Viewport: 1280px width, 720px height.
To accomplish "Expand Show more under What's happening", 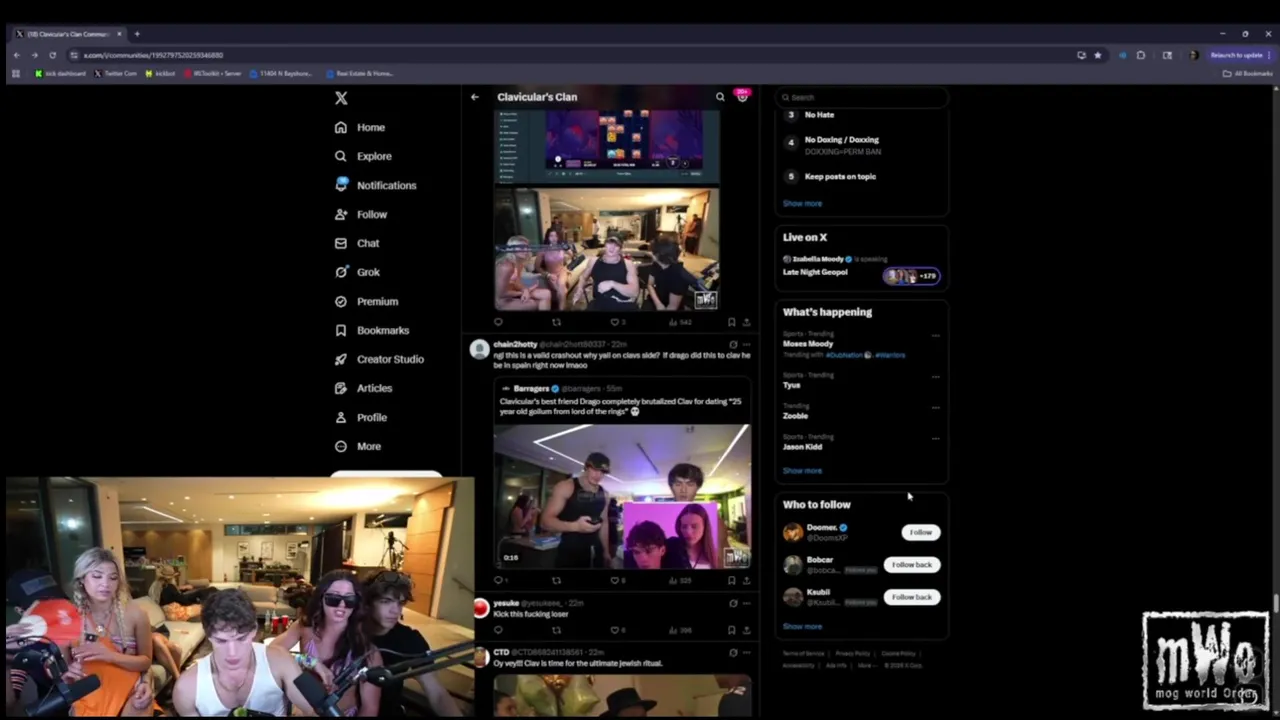I will (x=802, y=470).
